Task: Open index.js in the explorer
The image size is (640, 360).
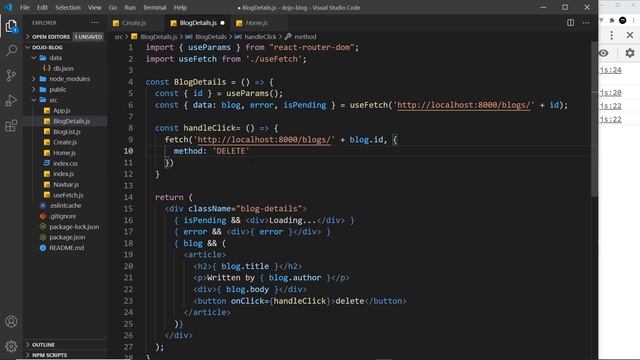Action: coord(63,174)
